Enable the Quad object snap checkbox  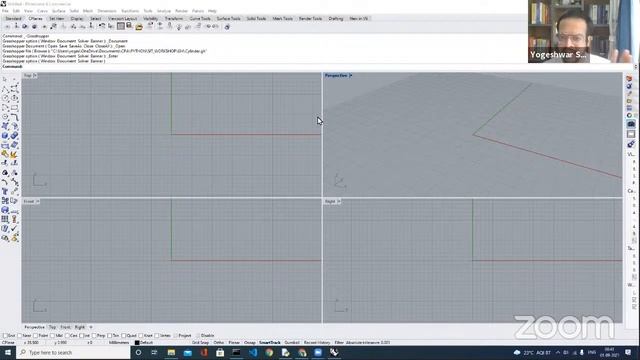(x=123, y=336)
